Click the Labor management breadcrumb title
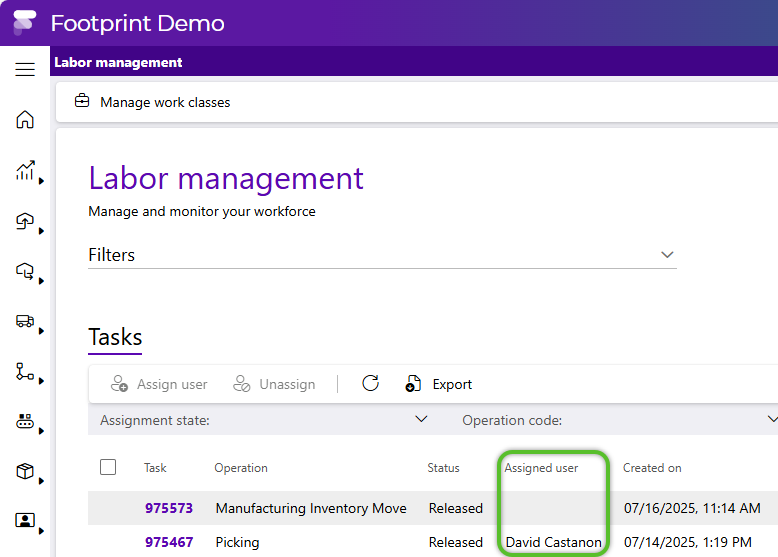778x557 pixels. [118, 62]
